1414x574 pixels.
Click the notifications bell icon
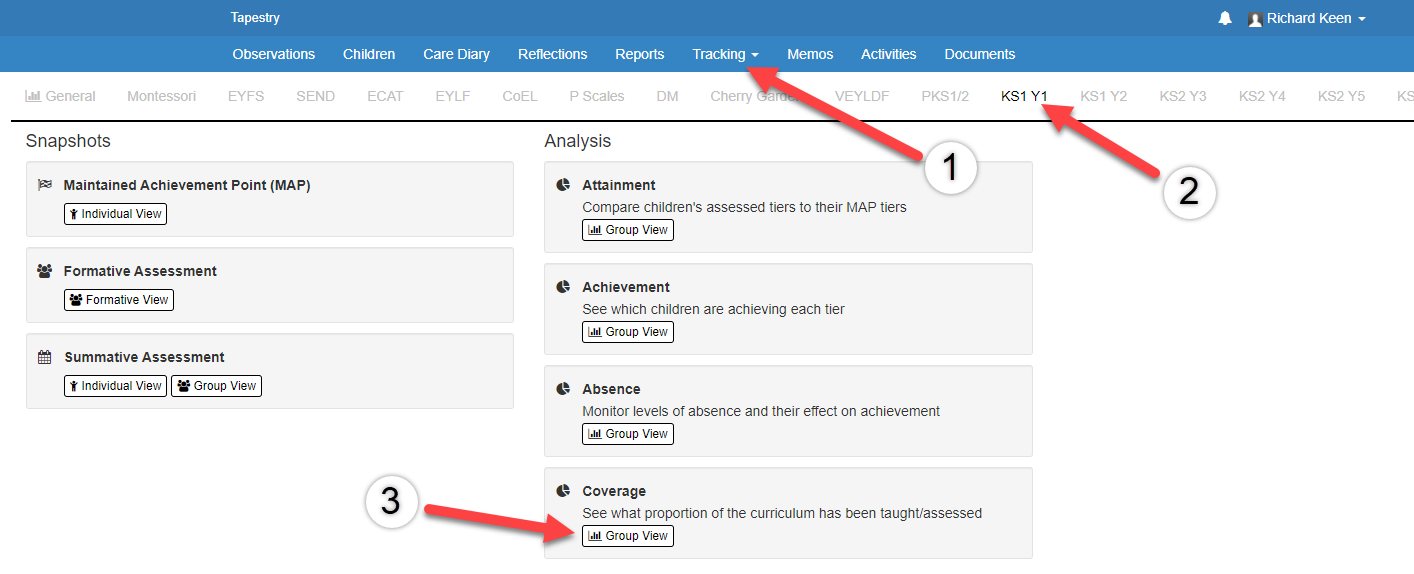pos(1225,19)
